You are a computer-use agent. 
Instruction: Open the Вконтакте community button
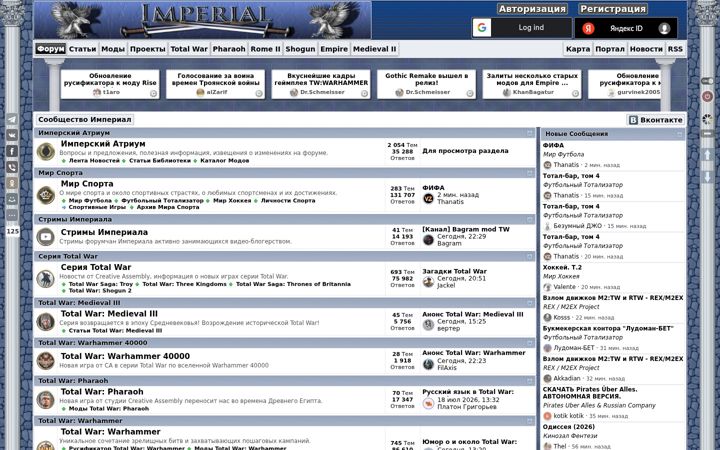point(656,120)
